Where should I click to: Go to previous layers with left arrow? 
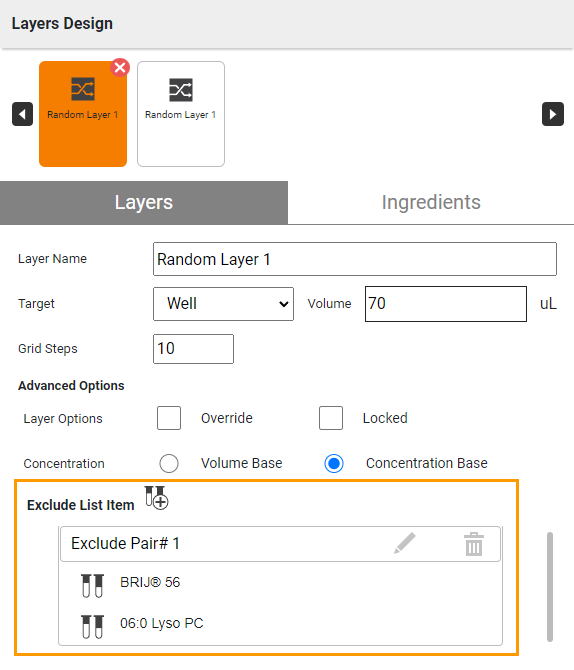pyautogui.click(x=22, y=114)
